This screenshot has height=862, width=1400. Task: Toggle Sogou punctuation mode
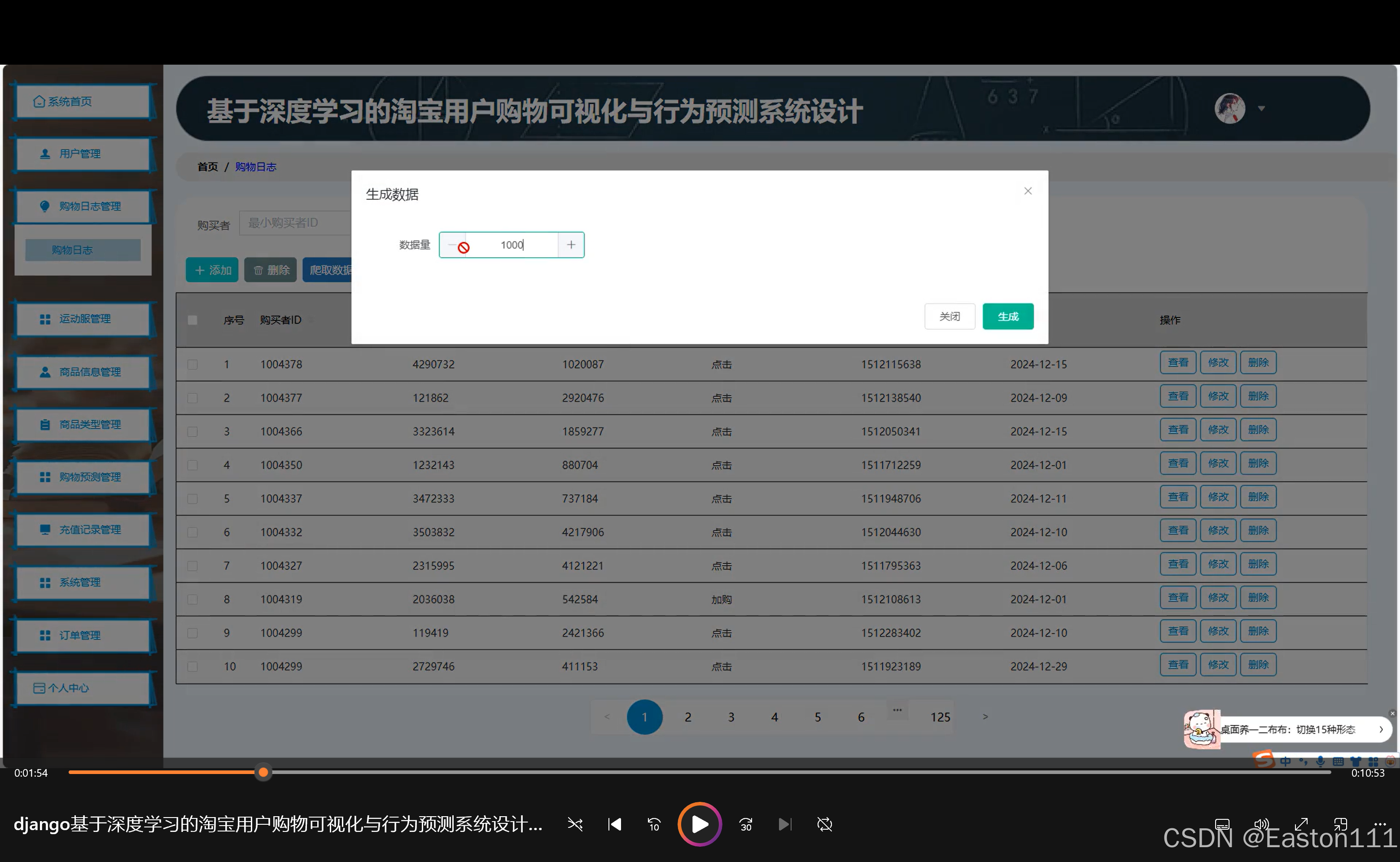1303,762
